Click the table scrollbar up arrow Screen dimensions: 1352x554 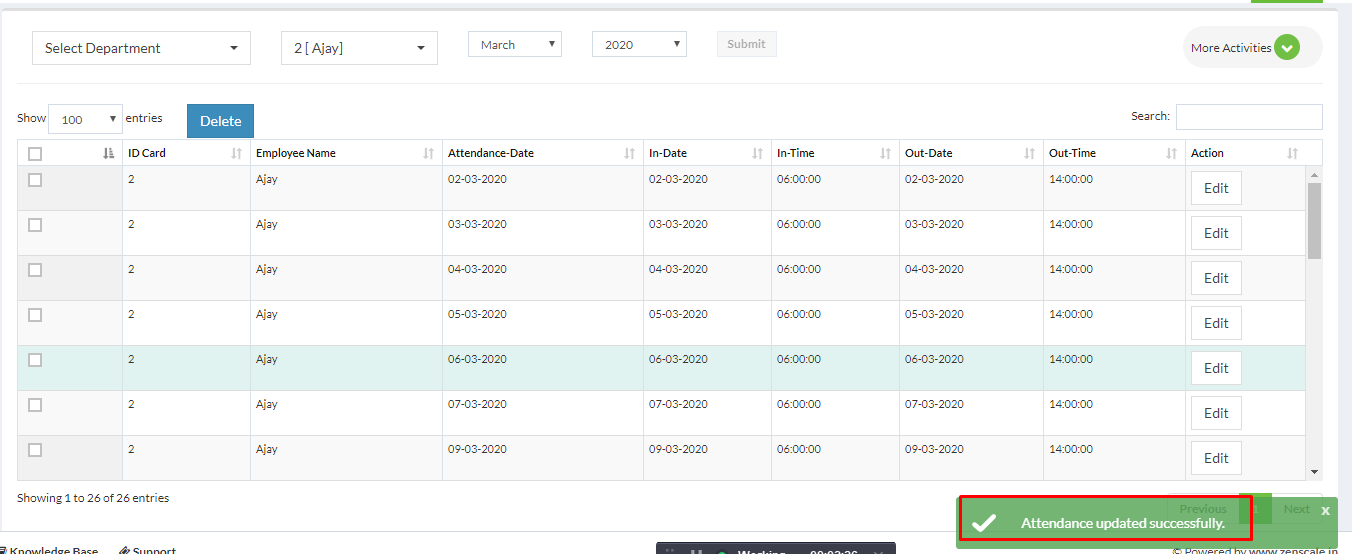click(x=1314, y=174)
